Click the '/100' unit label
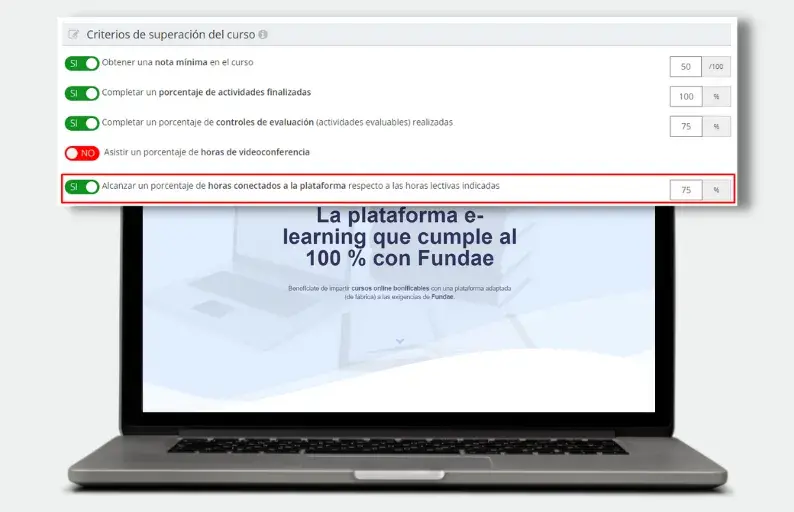Image resolution: width=794 pixels, height=512 pixels. [x=716, y=66]
